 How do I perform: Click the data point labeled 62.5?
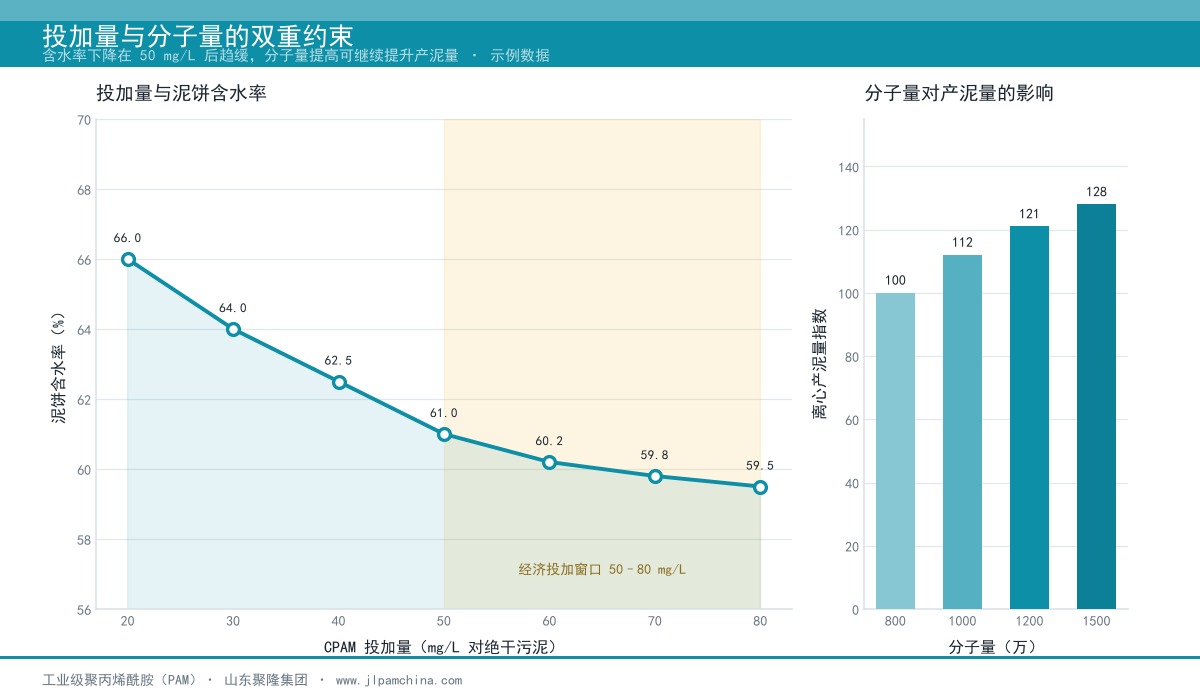tap(339, 382)
